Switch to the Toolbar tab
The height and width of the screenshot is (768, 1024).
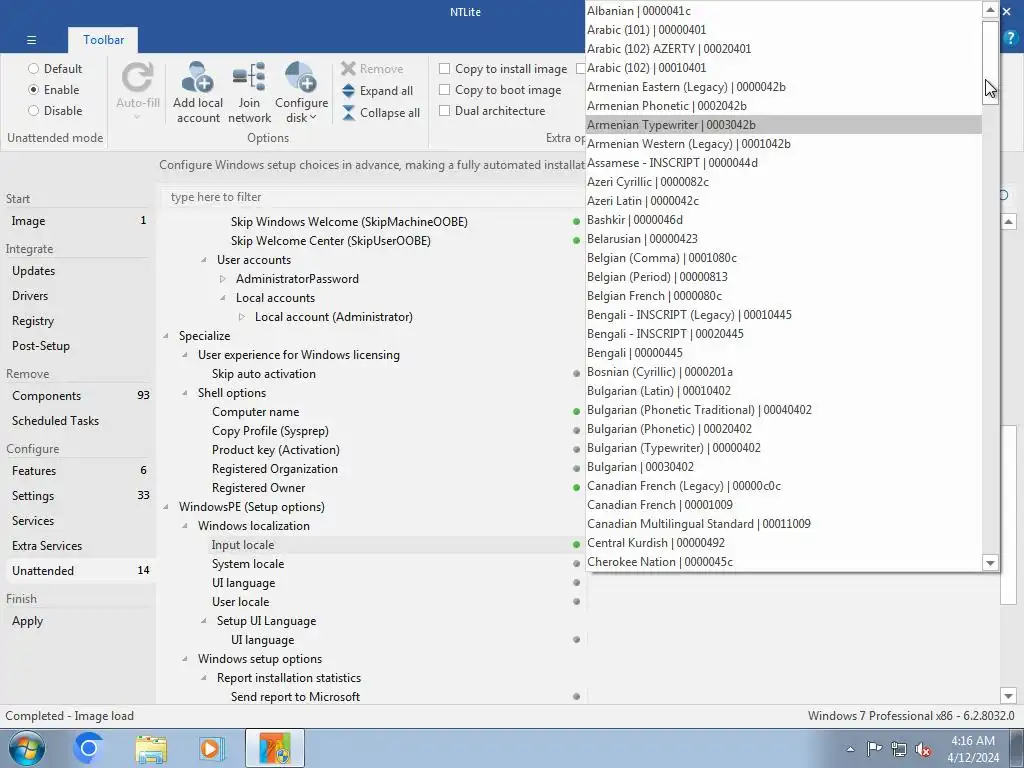click(x=103, y=40)
